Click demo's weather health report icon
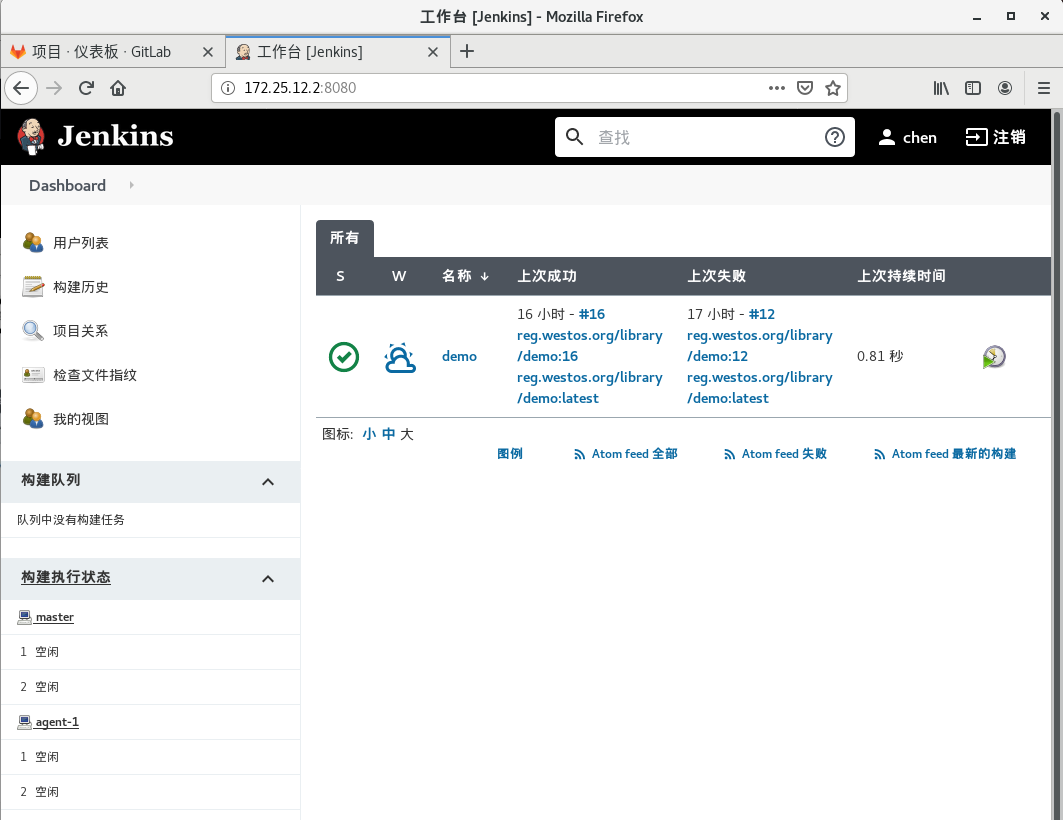This screenshot has width=1063, height=820. (x=400, y=357)
